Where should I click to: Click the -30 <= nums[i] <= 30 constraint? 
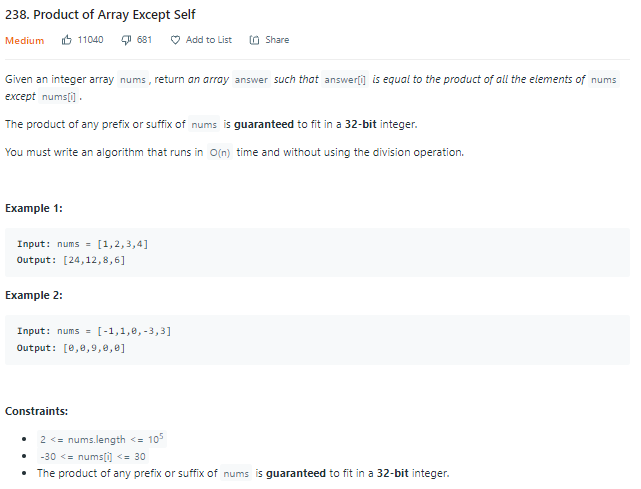pos(93,456)
